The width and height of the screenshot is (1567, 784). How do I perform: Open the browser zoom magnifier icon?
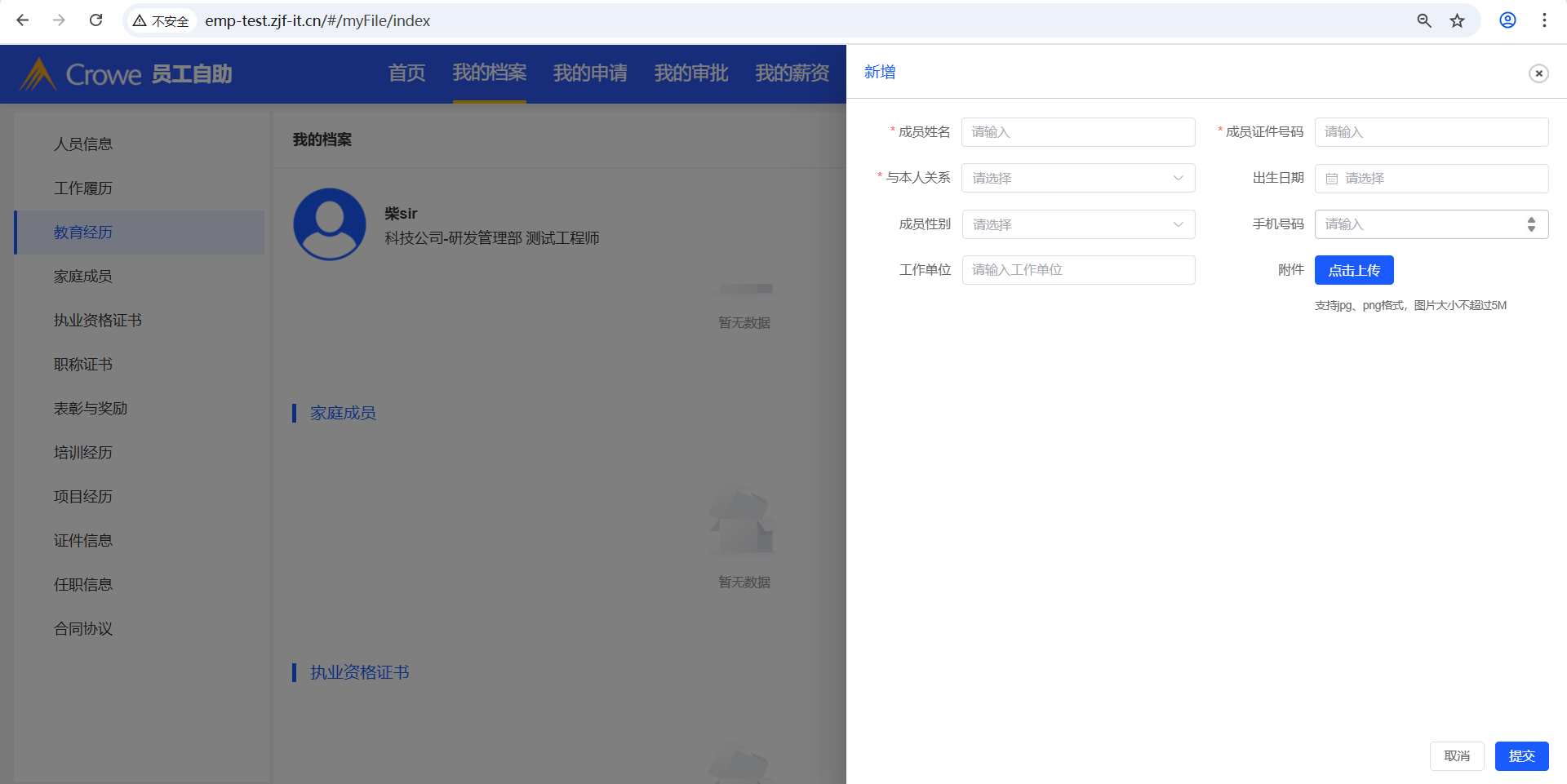click(1424, 20)
